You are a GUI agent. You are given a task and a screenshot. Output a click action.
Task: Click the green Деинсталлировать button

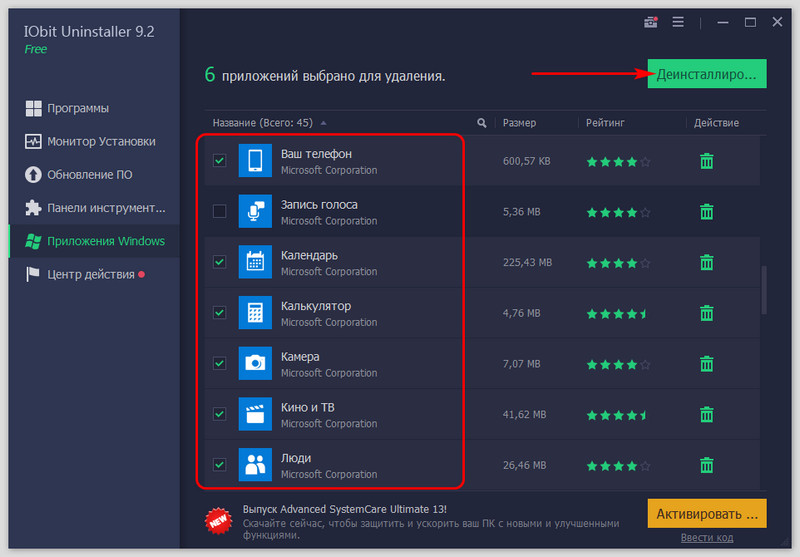707,74
